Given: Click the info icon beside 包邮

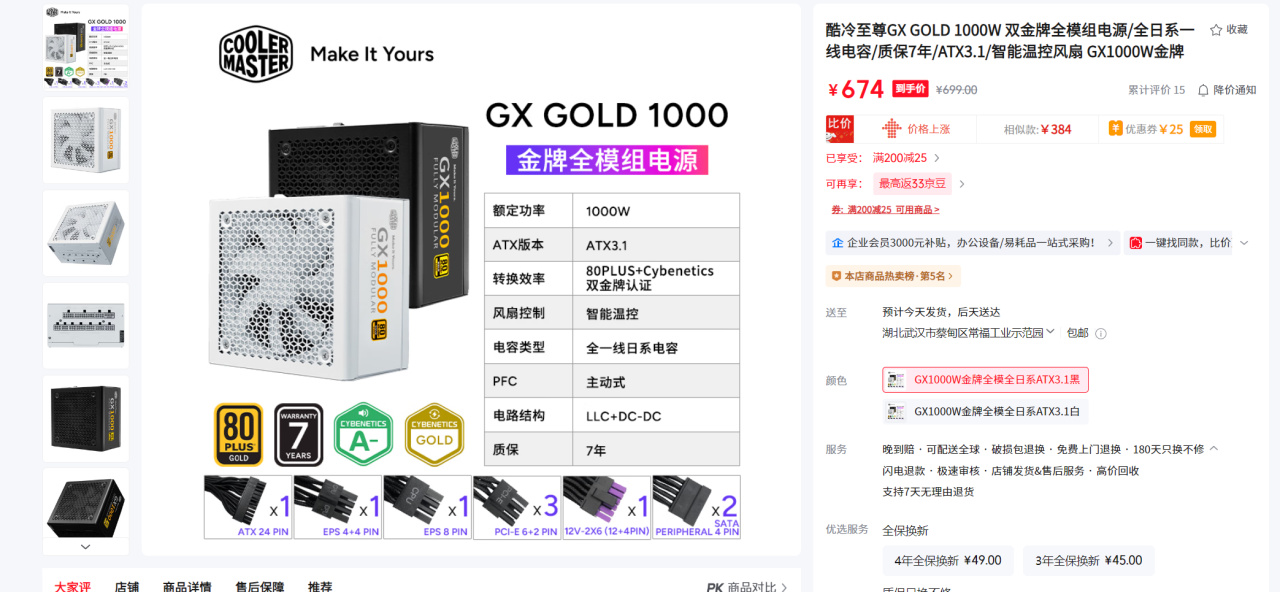Looking at the screenshot, I should click(1101, 333).
